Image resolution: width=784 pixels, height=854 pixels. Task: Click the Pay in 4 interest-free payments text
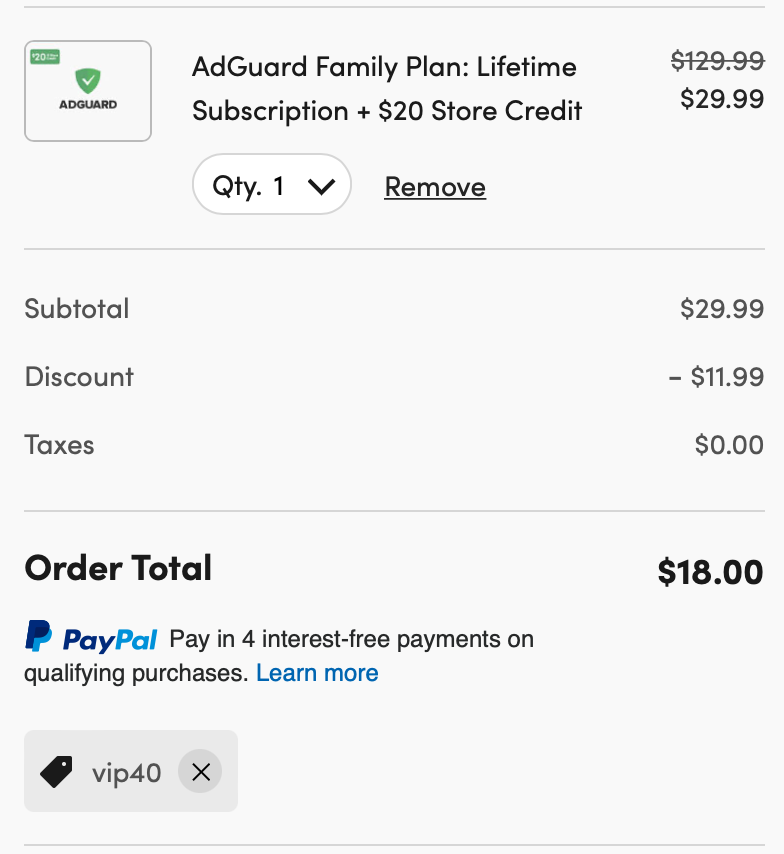[x=351, y=639]
